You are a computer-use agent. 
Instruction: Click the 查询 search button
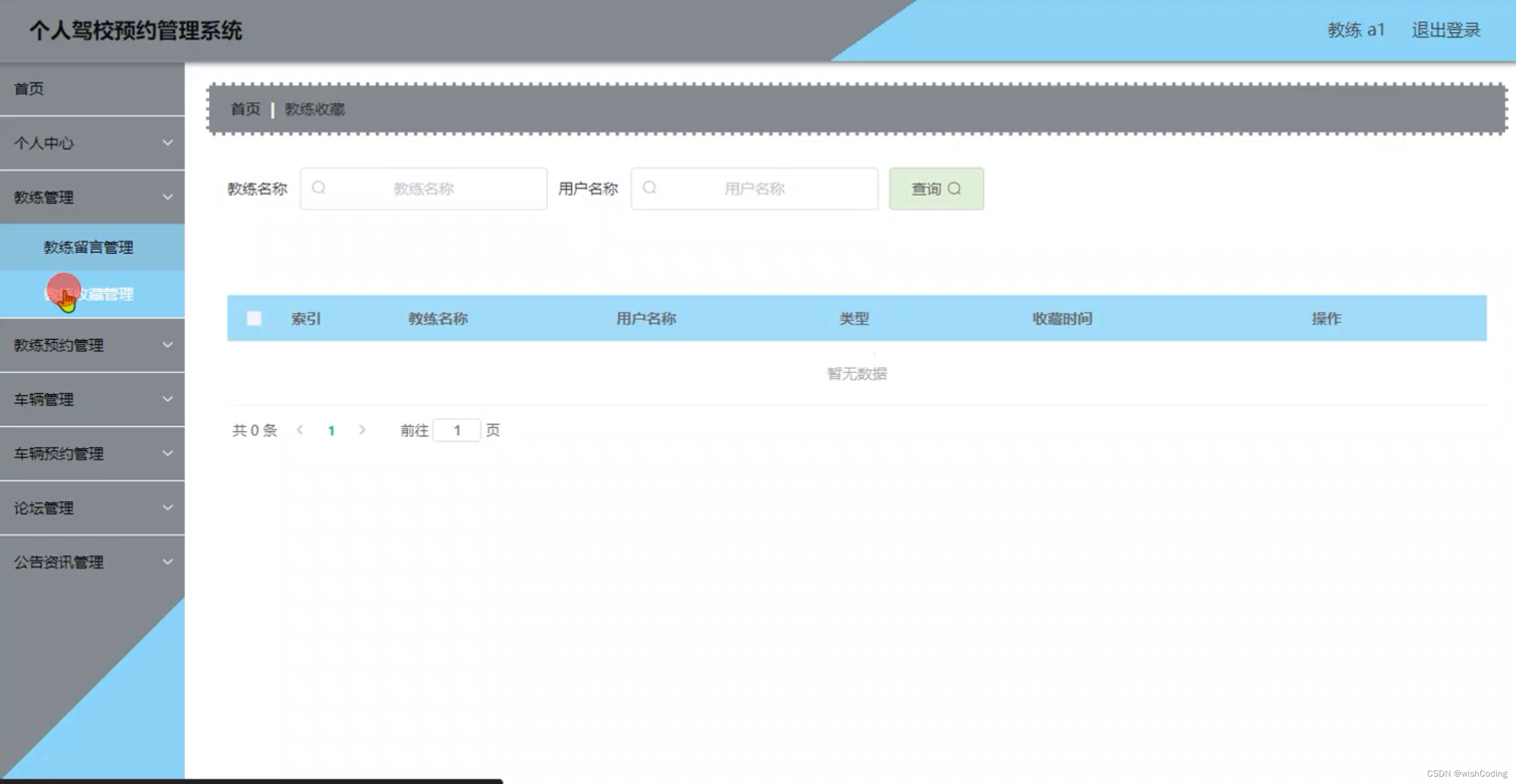[x=936, y=188]
